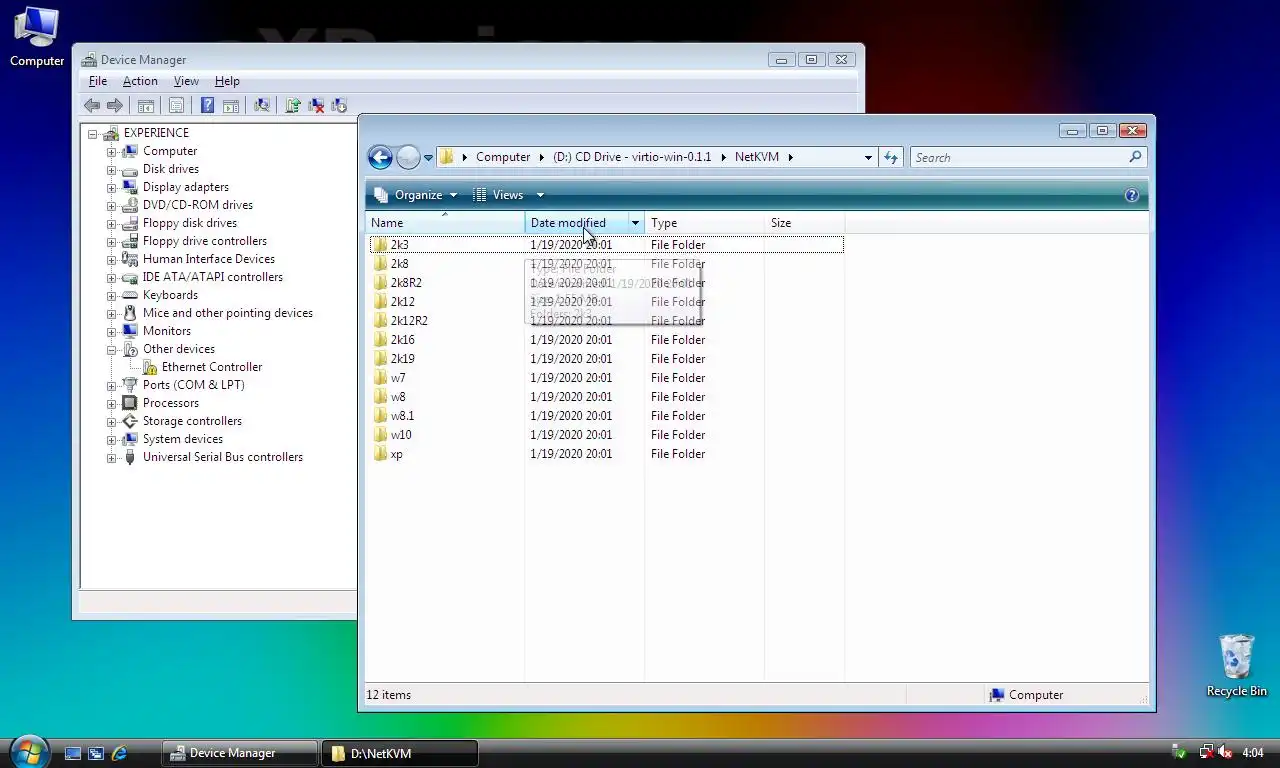Sort by Size column header
Image resolution: width=1280 pixels, height=768 pixels.
[x=804, y=223]
